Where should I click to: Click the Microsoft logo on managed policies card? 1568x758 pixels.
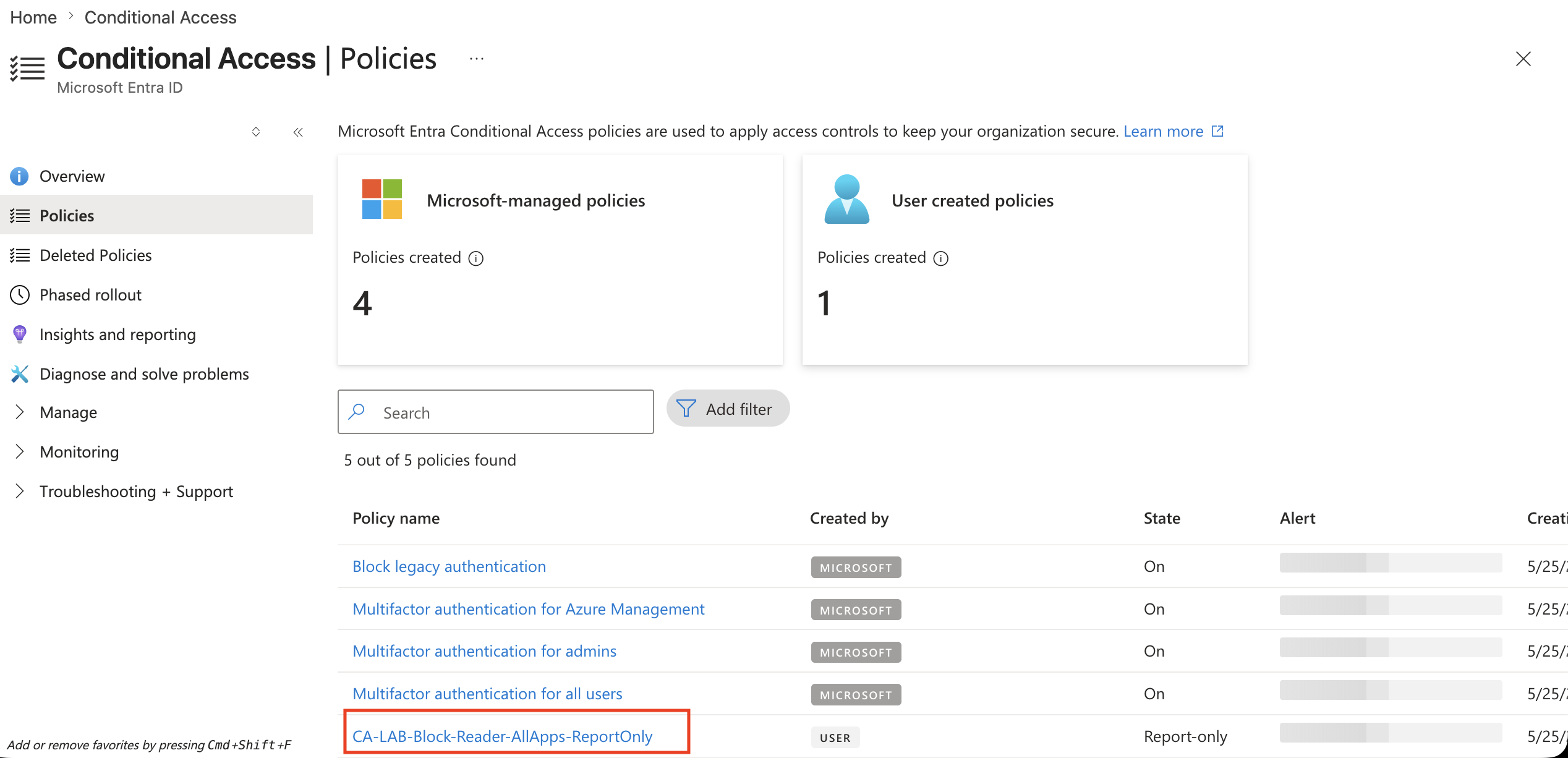tap(382, 199)
